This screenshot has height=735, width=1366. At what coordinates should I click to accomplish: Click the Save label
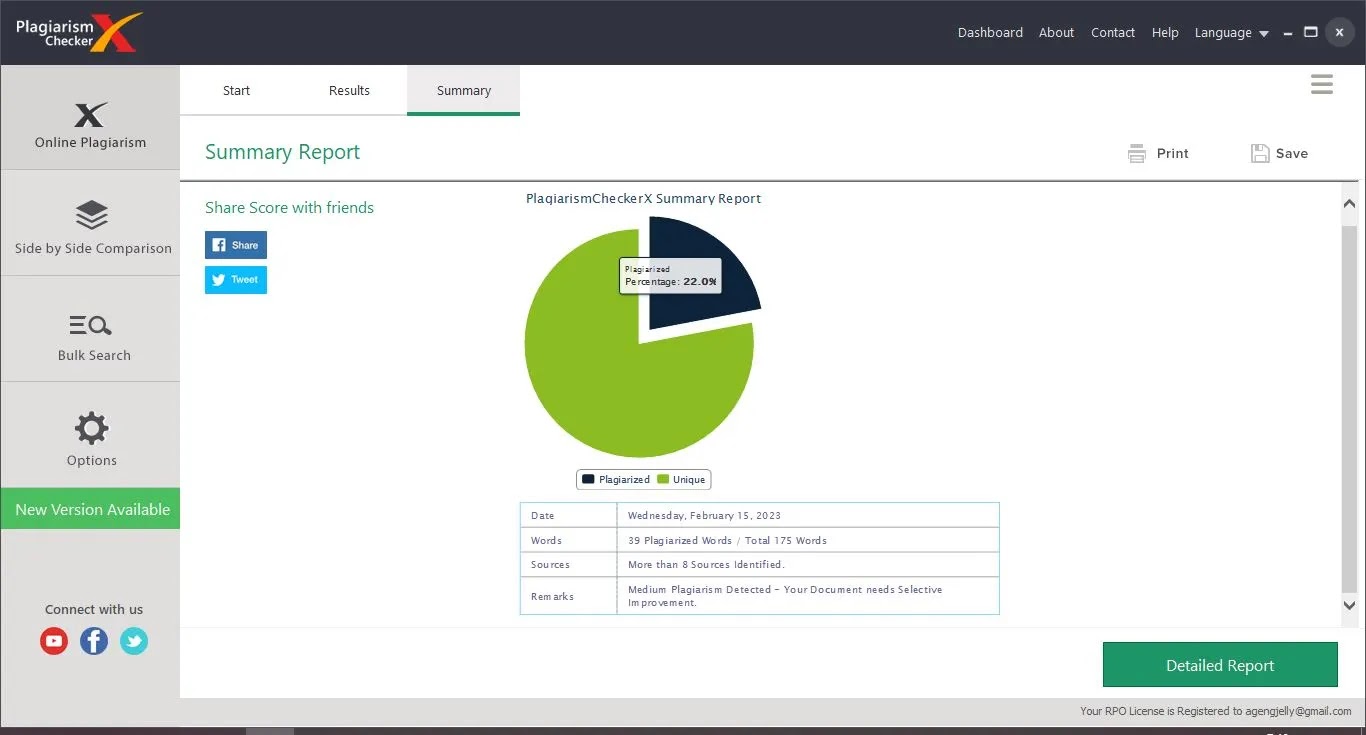pyautogui.click(x=1292, y=153)
